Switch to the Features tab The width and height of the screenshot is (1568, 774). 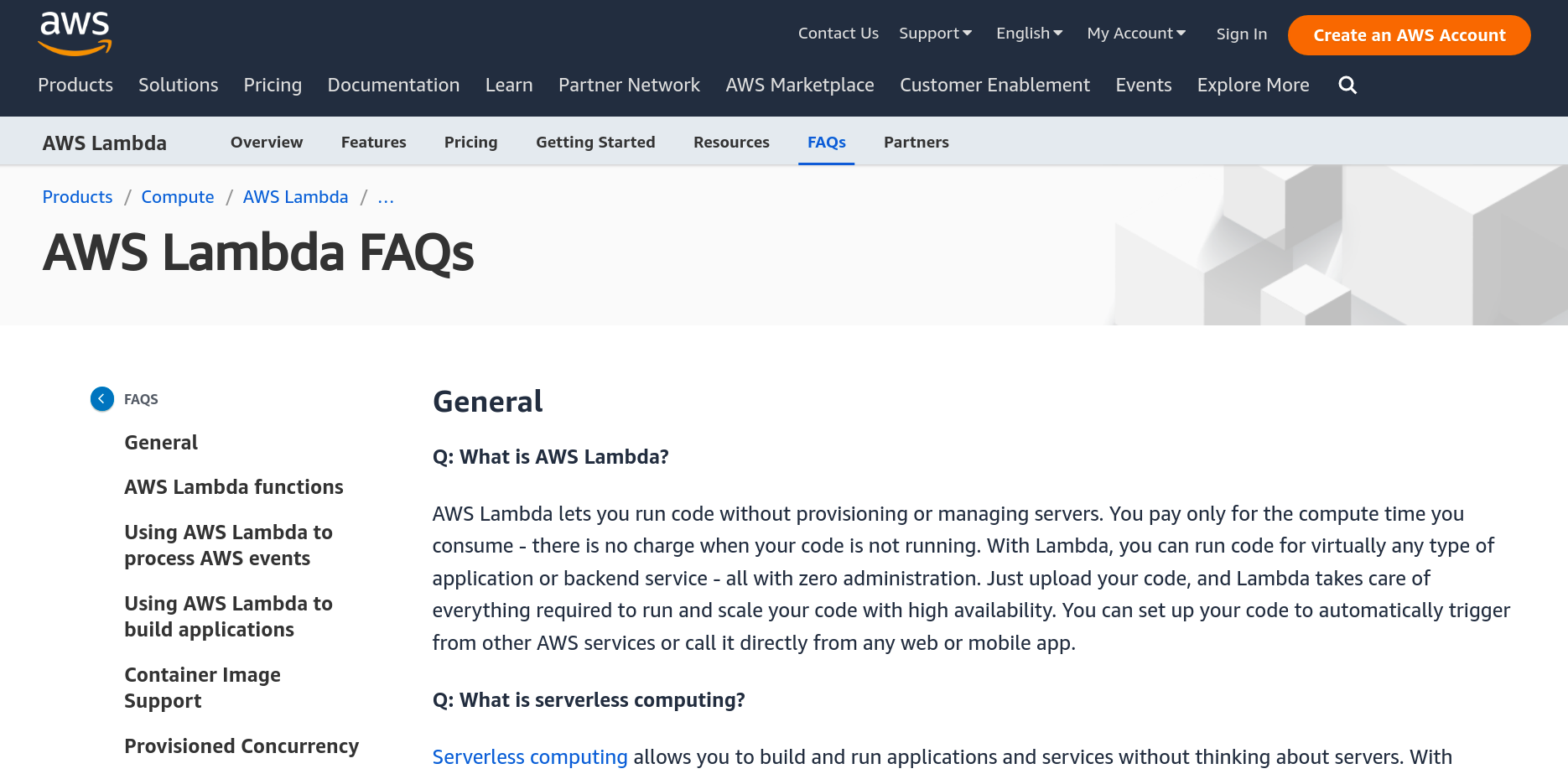(x=373, y=143)
